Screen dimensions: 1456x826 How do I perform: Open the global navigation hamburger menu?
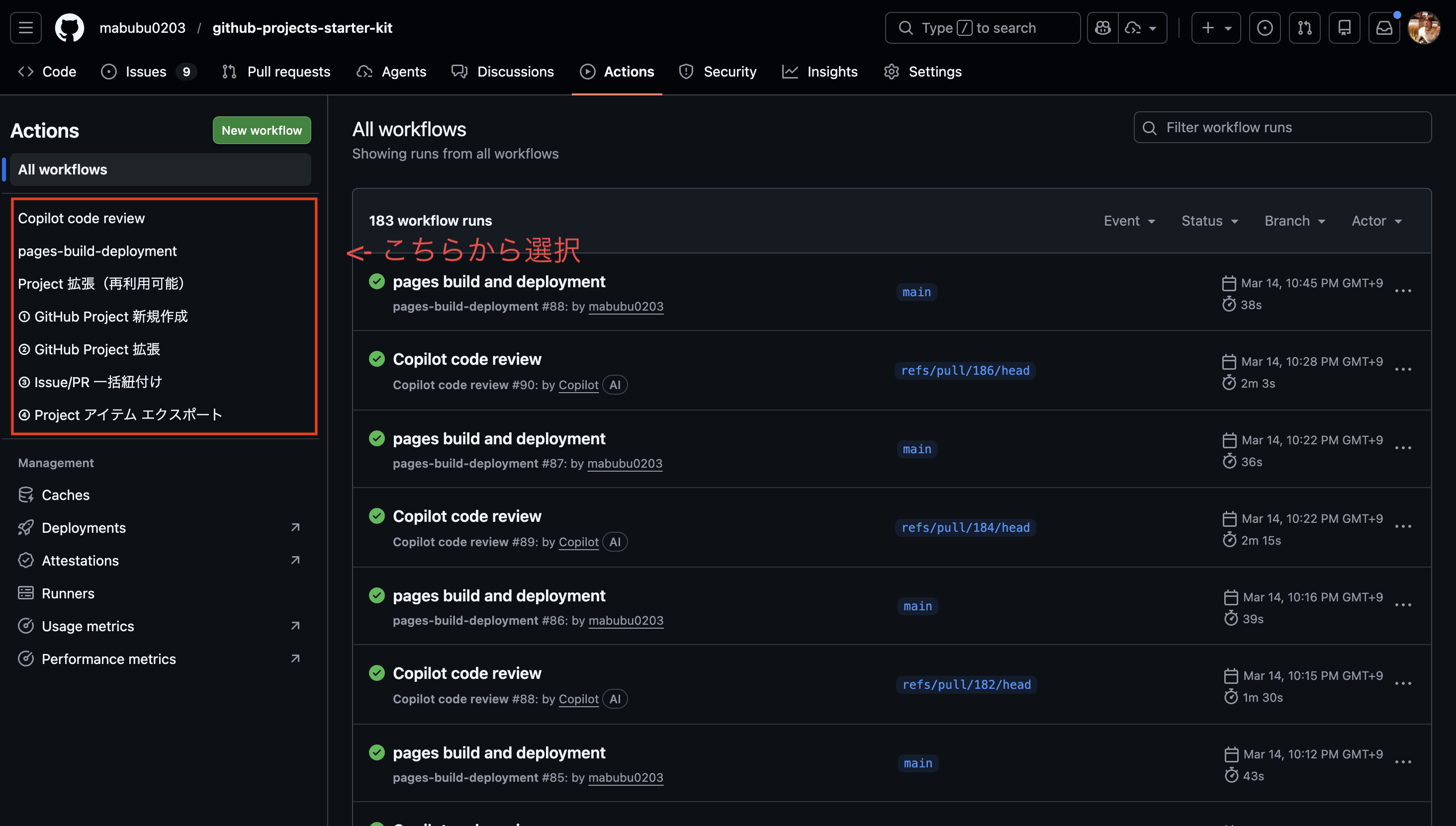[x=25, y=28]
